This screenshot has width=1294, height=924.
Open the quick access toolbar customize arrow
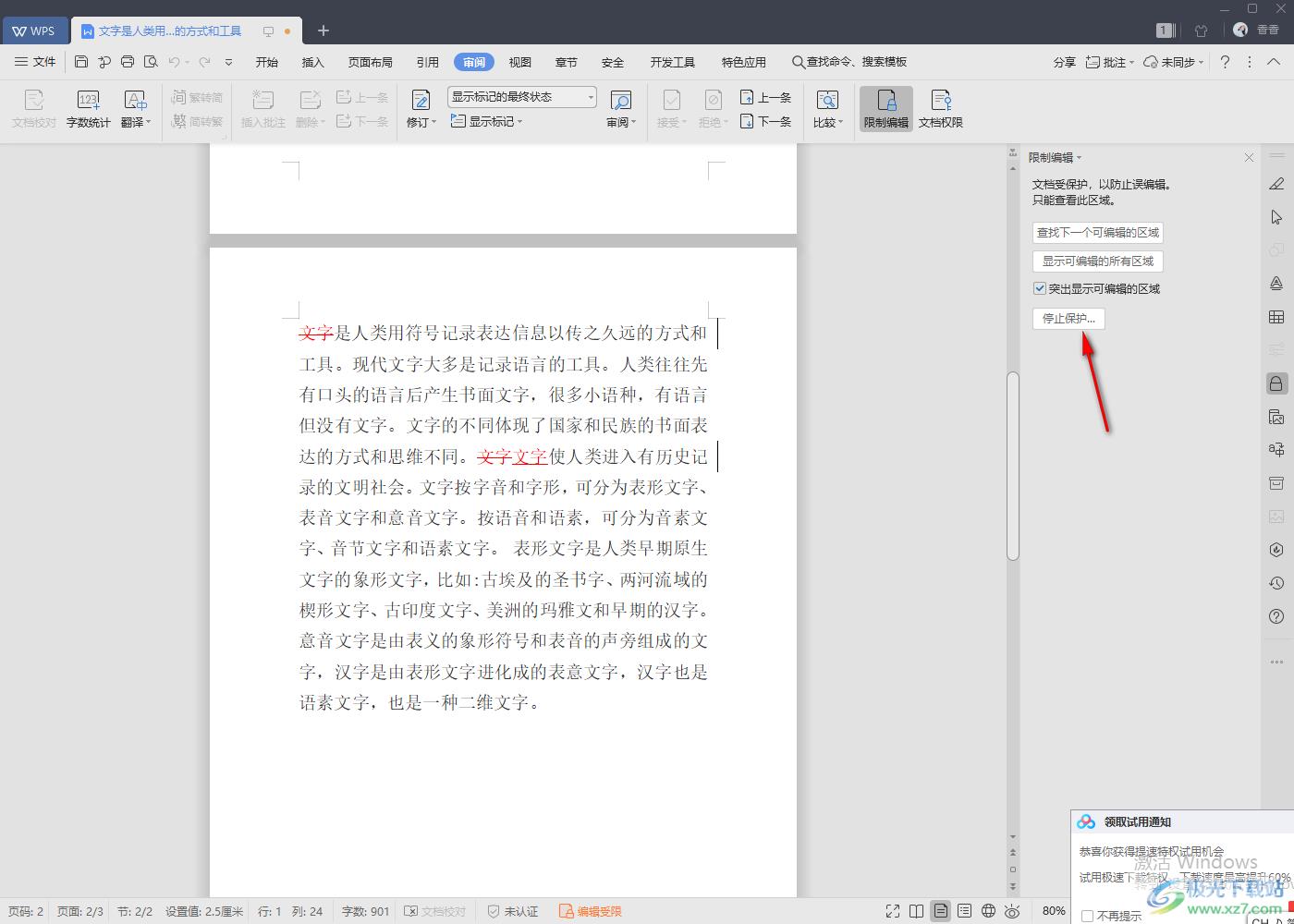coord(228,62)
